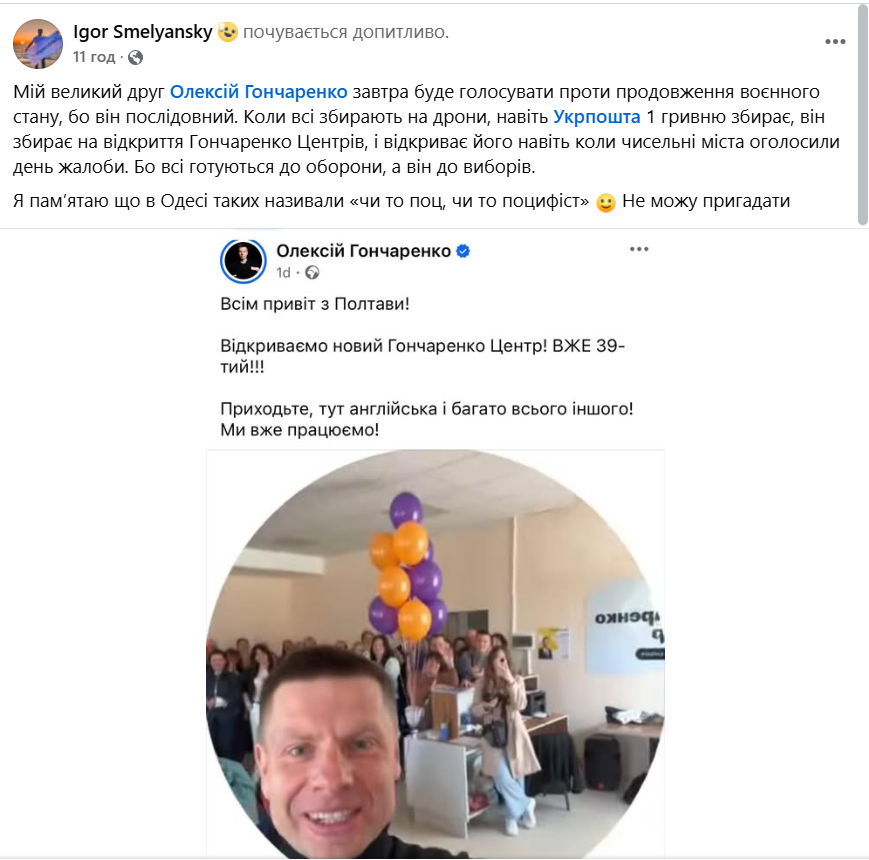This screenshot has width=869, height=860.
Task: Open Igor Smelyansky's profile picture
Action: point(38,43)
